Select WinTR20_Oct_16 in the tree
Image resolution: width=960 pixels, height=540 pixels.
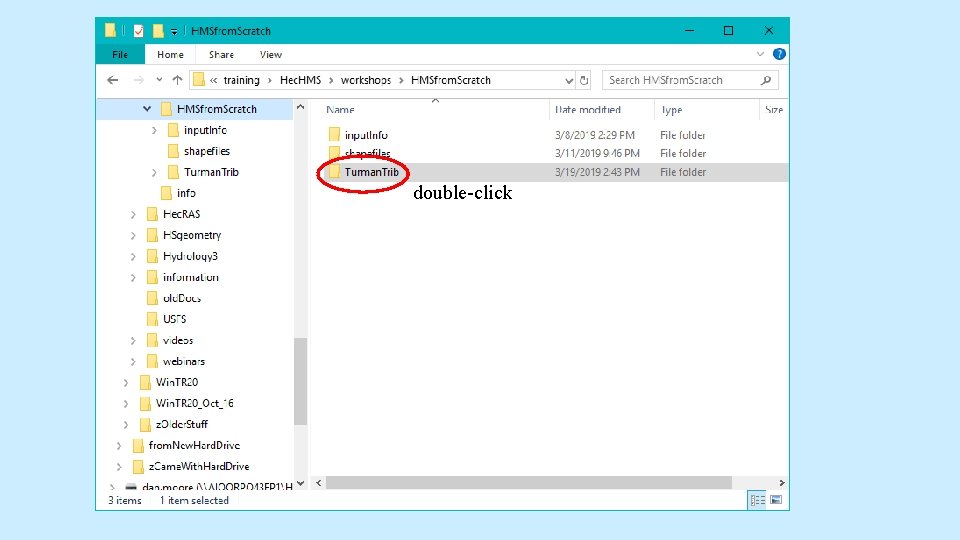[194, 403]
